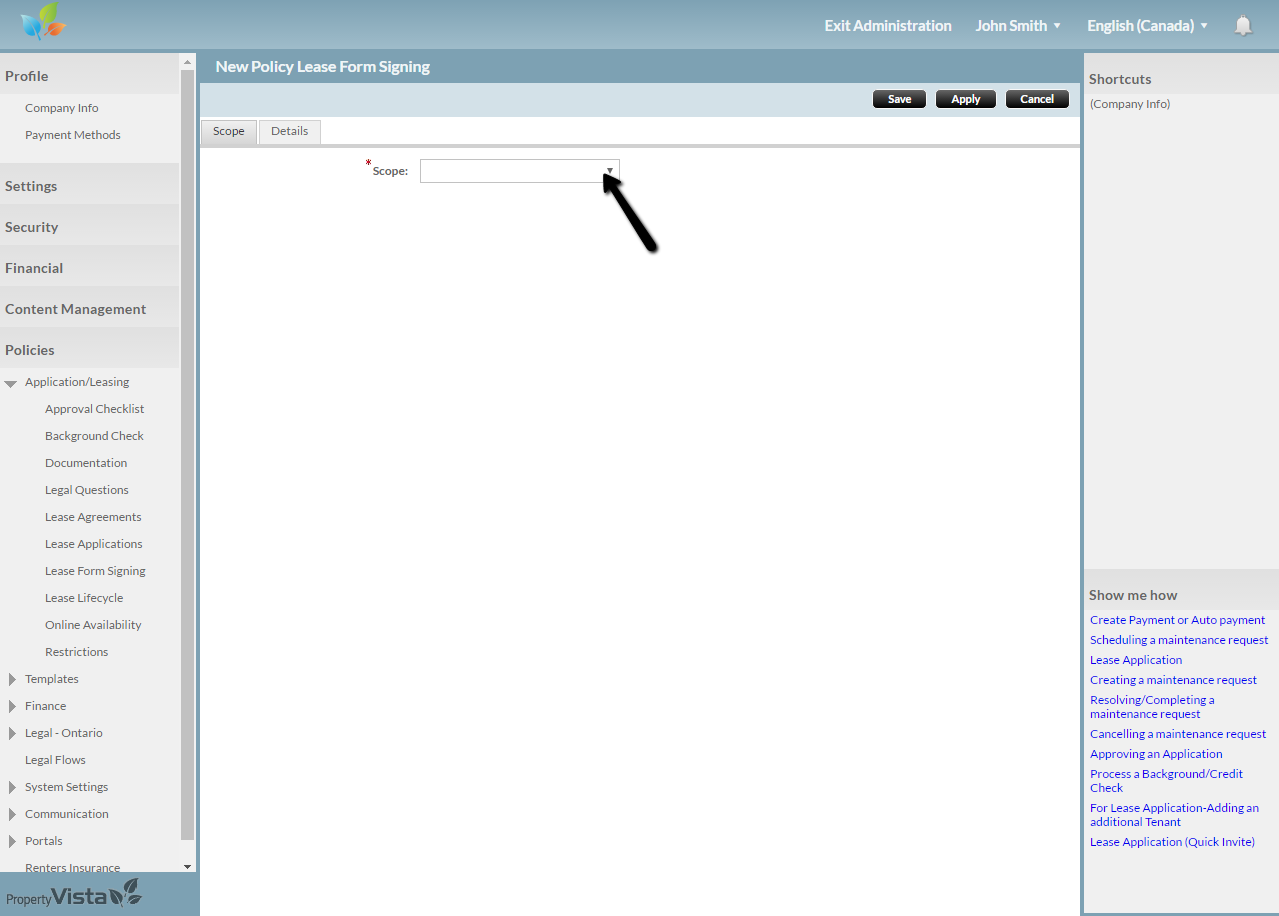Screen dimensions: 1279x916
Task: Cancel the new policy form
Action: pos(1037,99)
